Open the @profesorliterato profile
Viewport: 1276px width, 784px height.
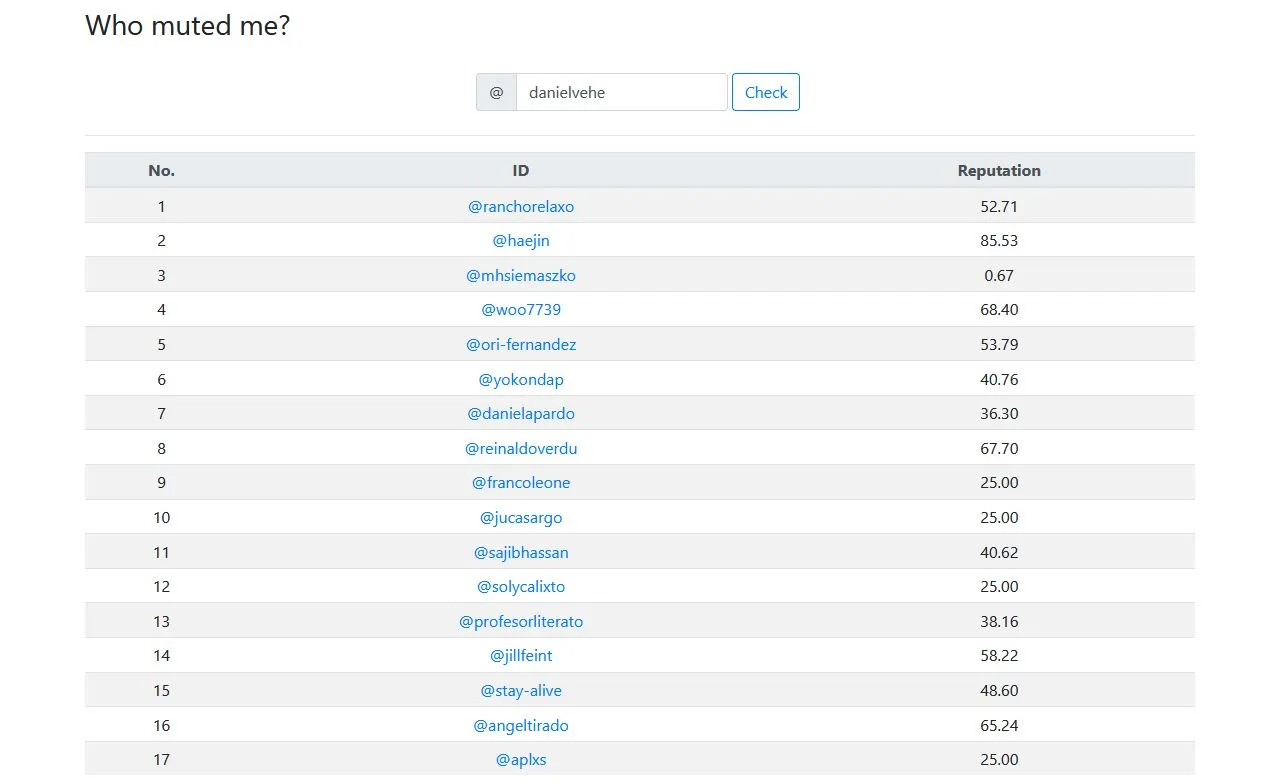pyautogui.click(x=521, y=622)
